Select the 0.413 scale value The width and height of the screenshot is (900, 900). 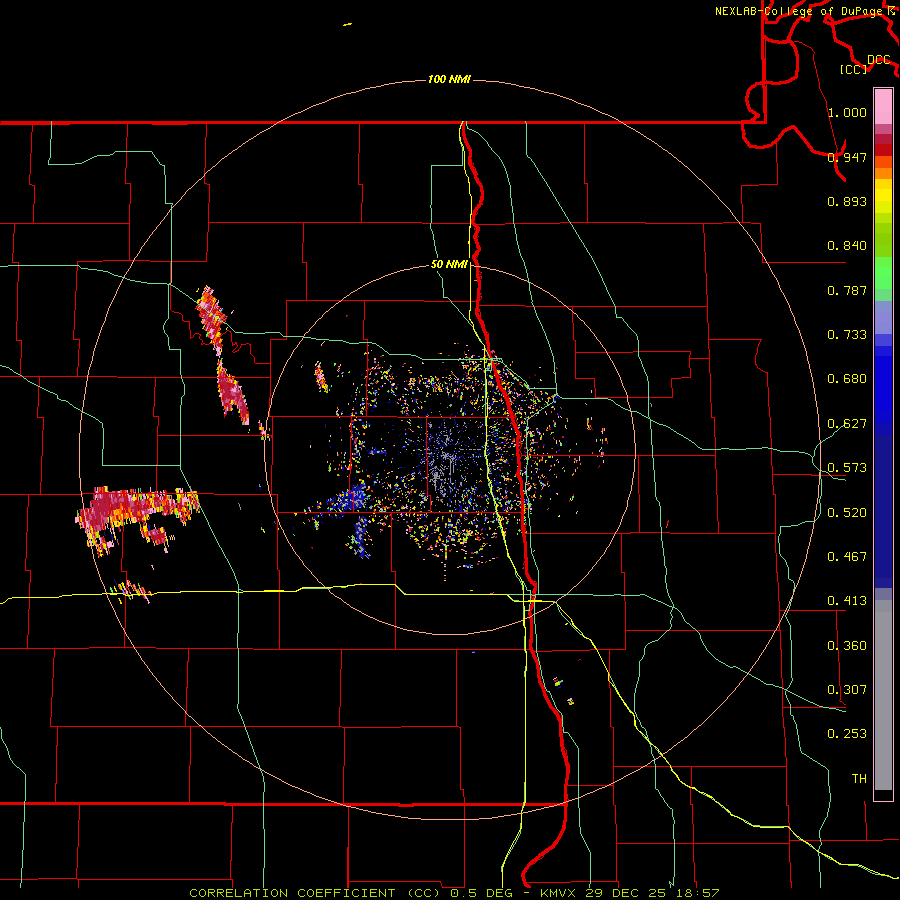pyautogui.click(x=847, y=601)
